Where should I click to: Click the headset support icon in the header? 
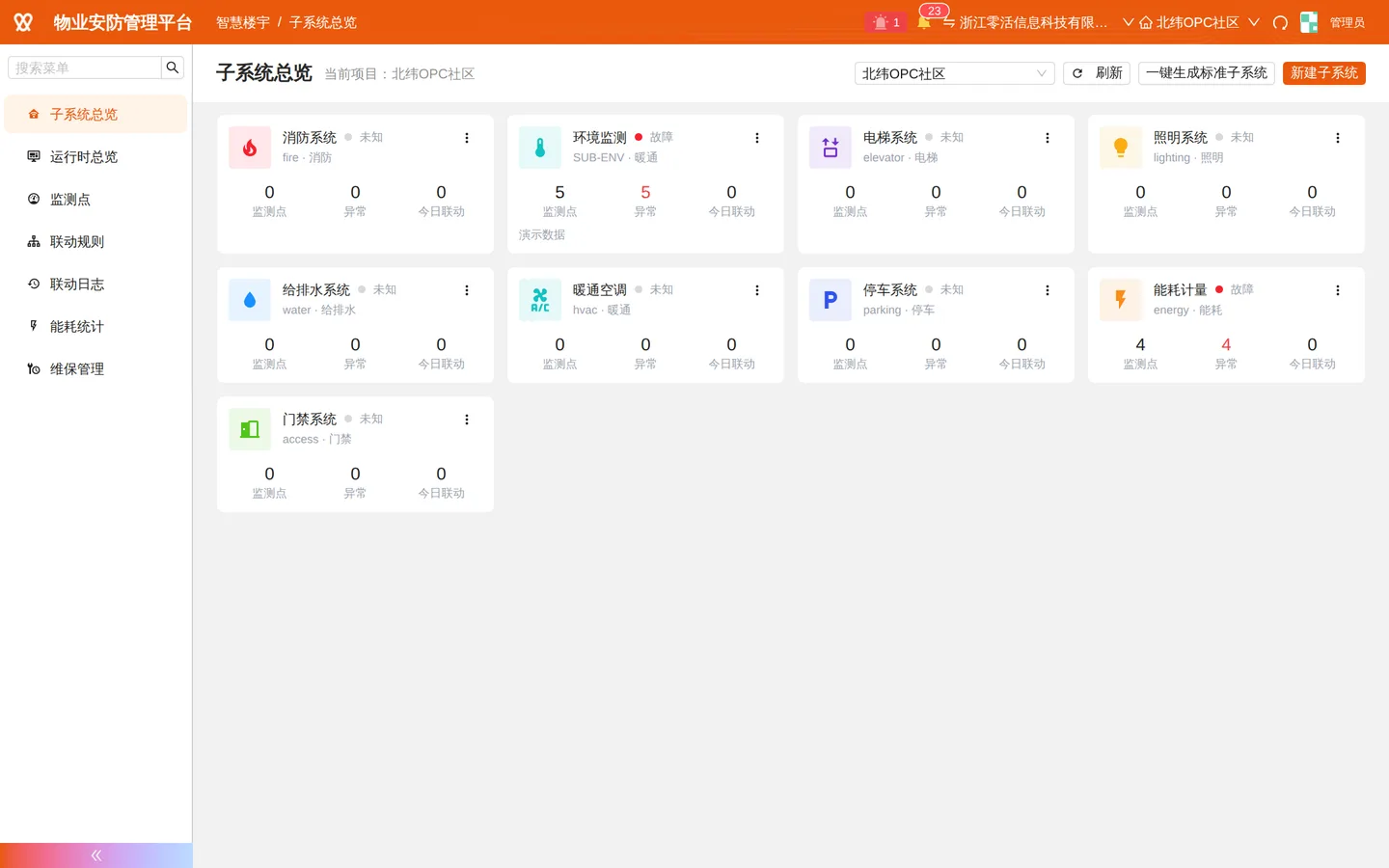[1280, 22]
